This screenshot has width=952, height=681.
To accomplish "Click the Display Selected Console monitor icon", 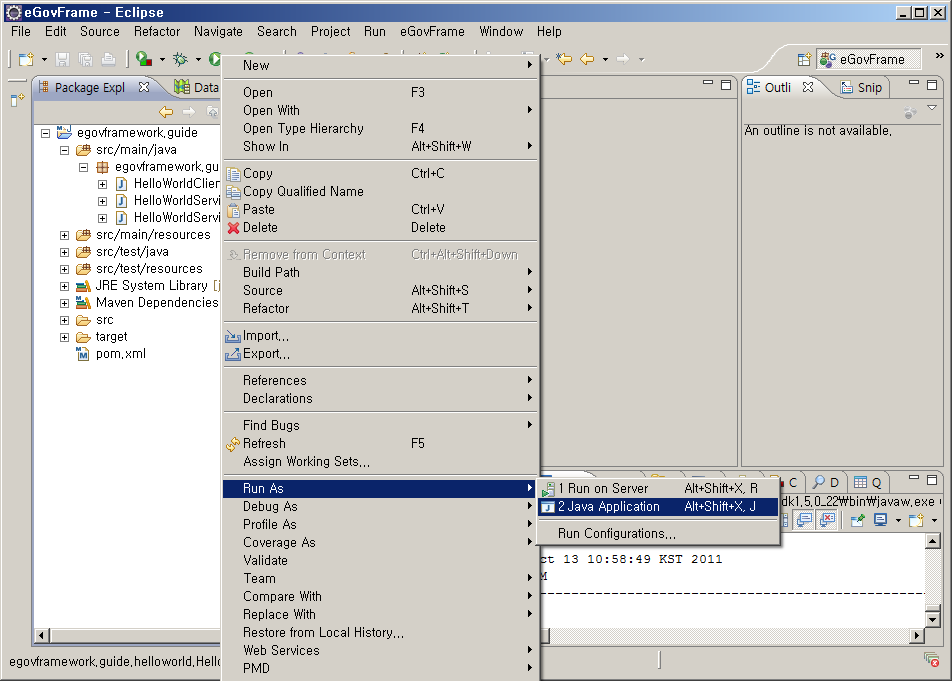I will 881,520.
